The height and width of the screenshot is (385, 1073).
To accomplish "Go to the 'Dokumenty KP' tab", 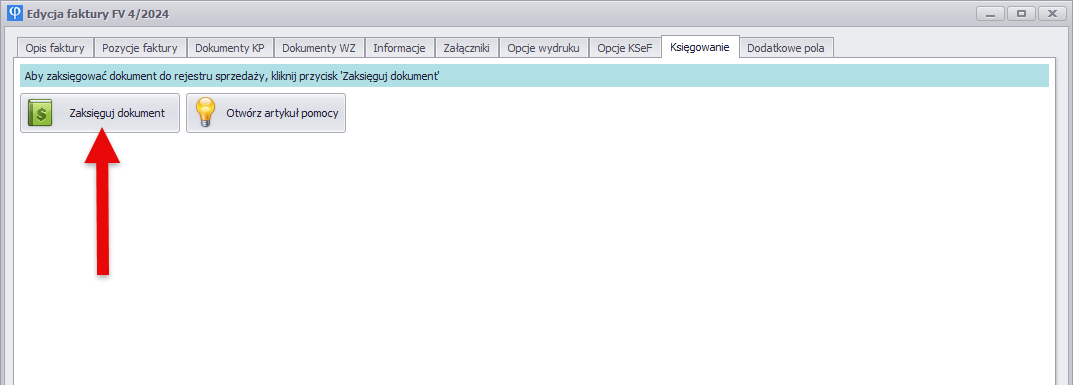I will click(230, 49).
